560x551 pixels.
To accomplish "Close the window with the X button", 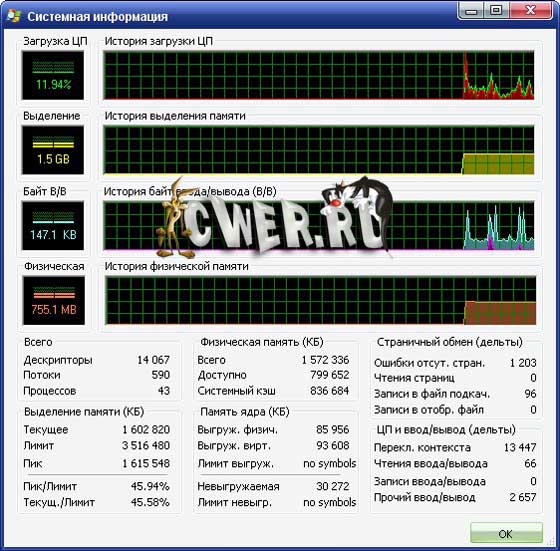I will 531,11.
